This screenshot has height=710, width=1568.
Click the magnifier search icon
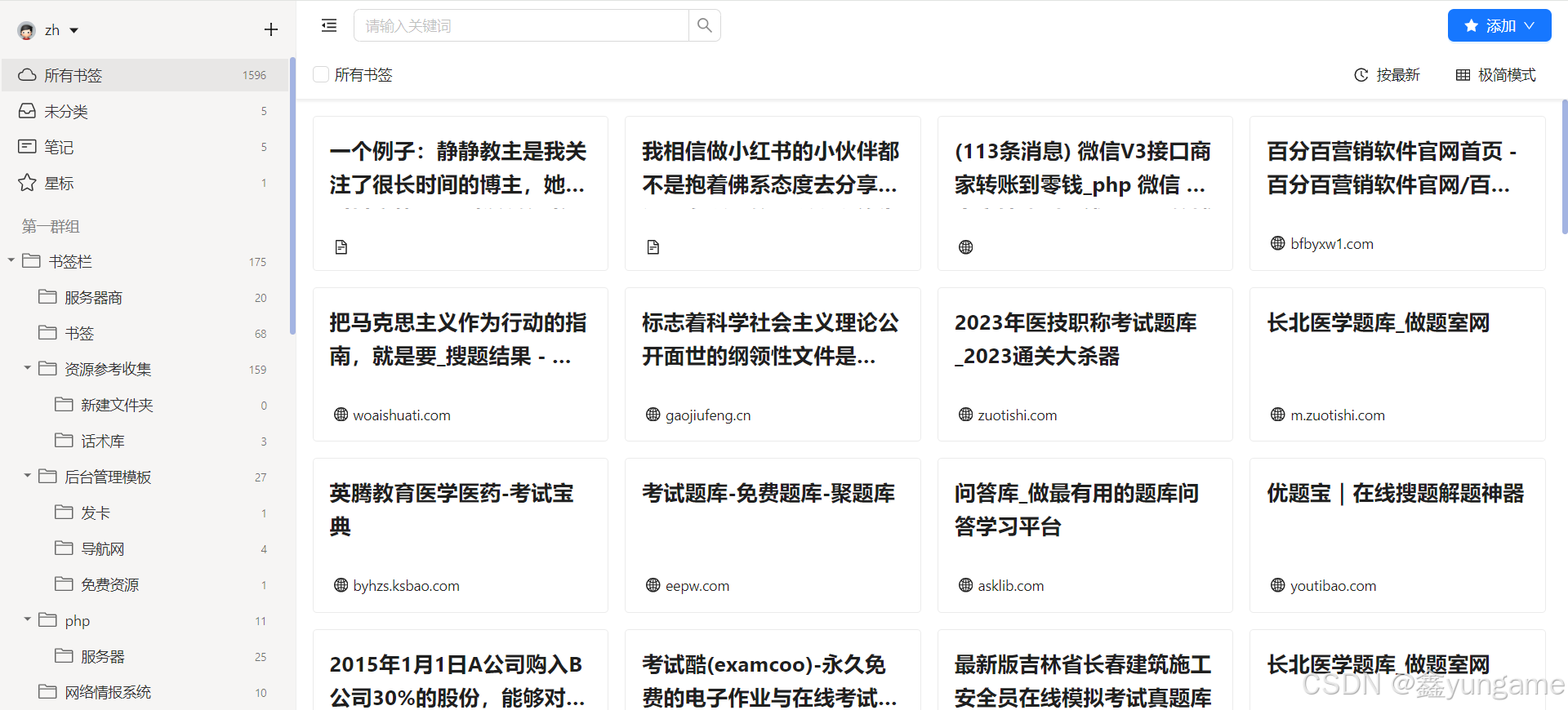705,25
